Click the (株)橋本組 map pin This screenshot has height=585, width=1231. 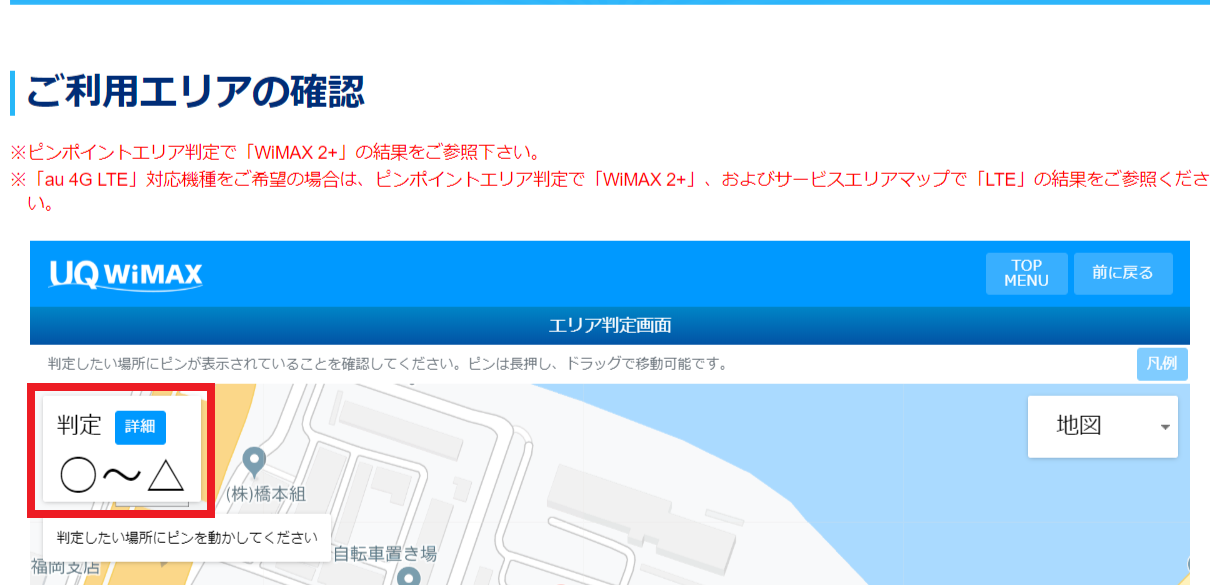[x=255, y=462]
